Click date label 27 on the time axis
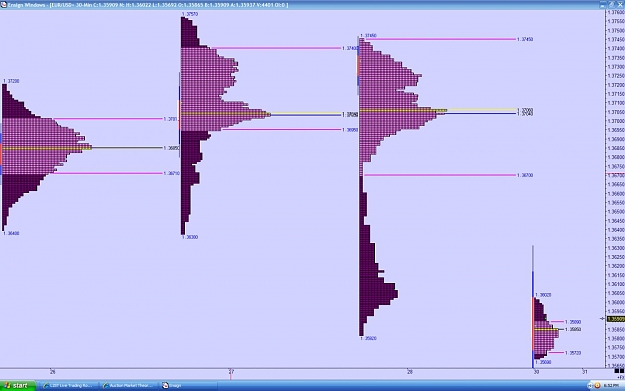 click(x=231, y=371)
